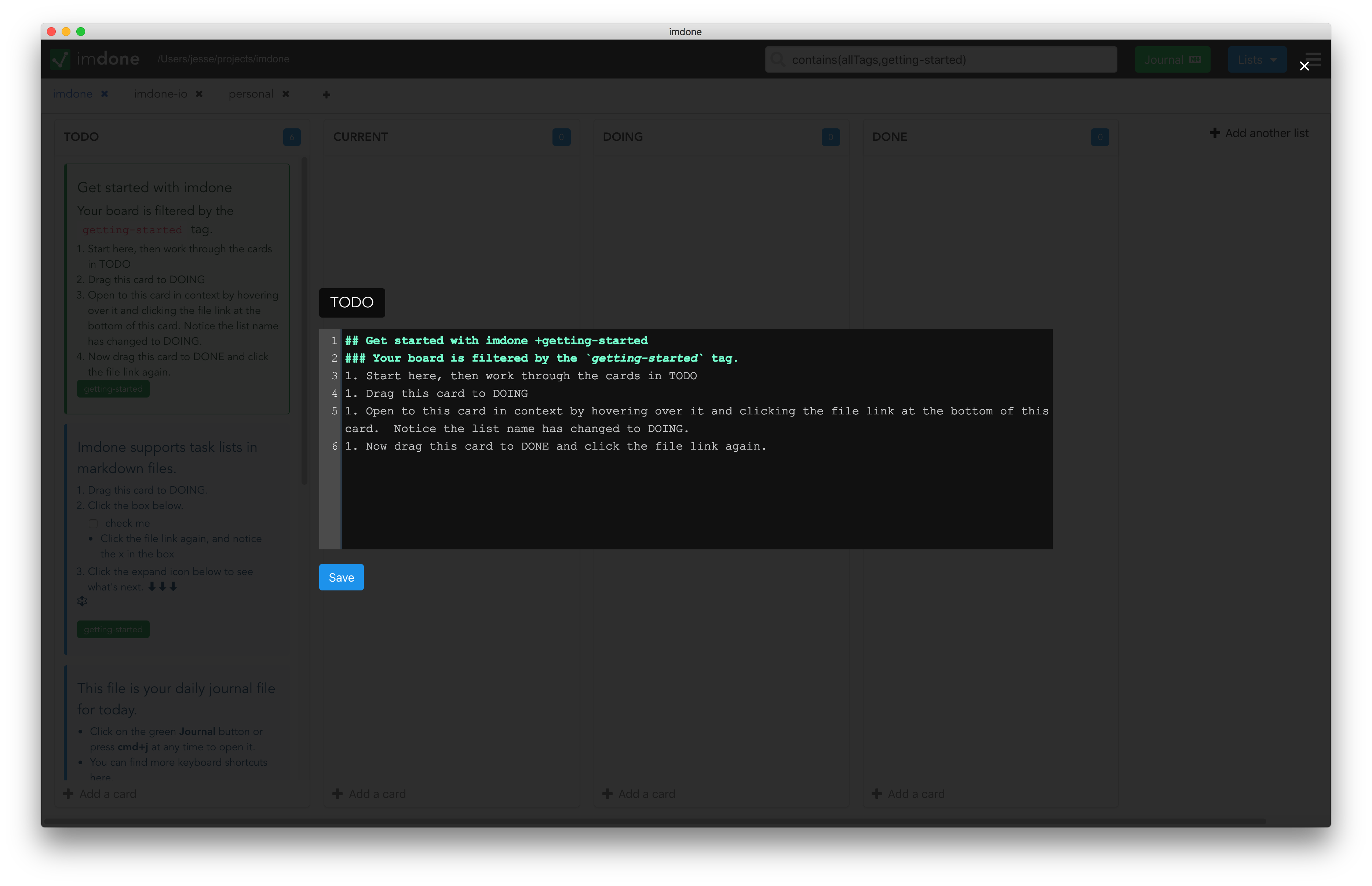Switch to the imdone-io tab
Image resolution: width=1372 pixels, height=886 pixels.
[161, 94]
